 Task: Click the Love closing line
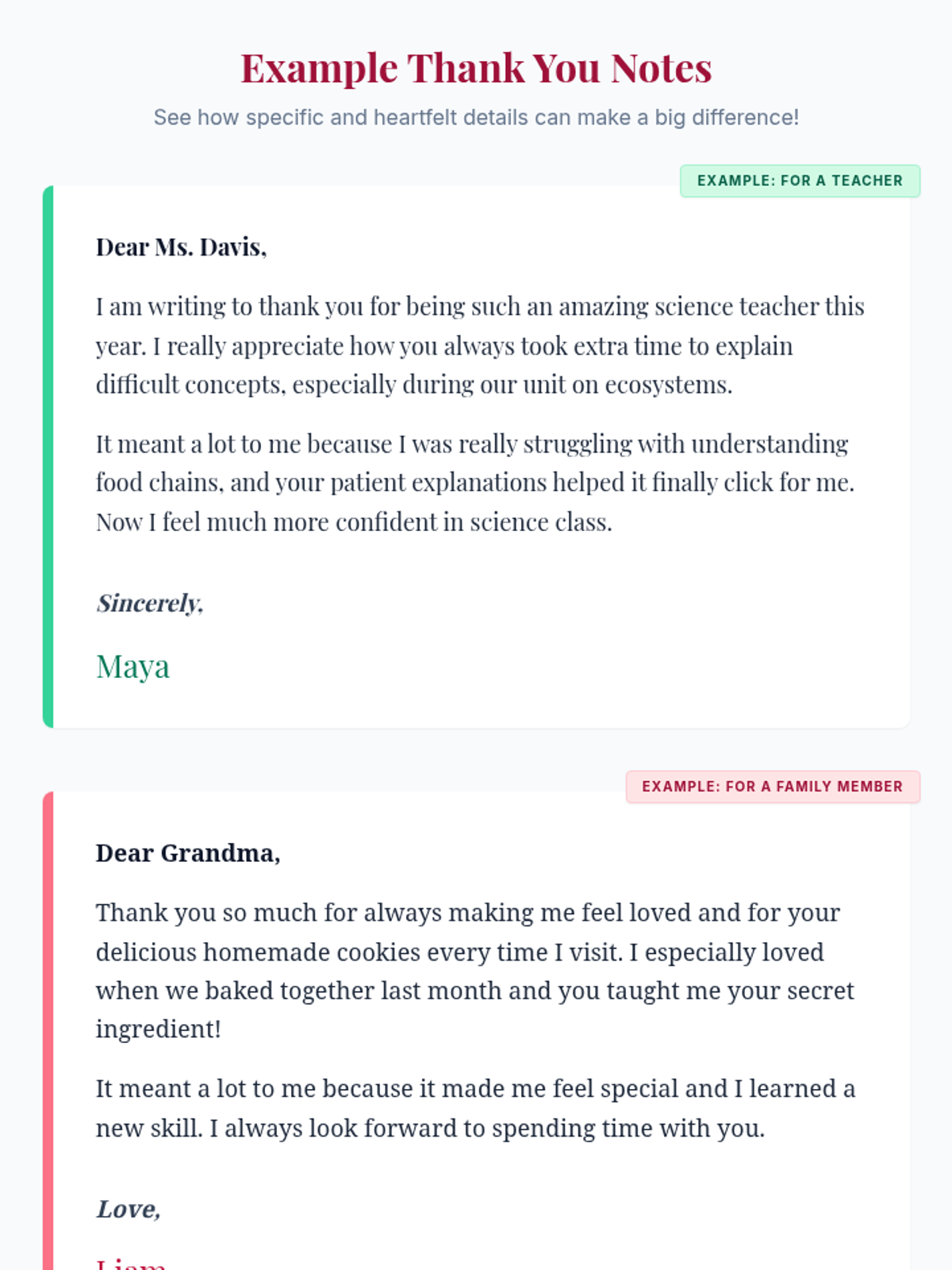coord(129,1209)
